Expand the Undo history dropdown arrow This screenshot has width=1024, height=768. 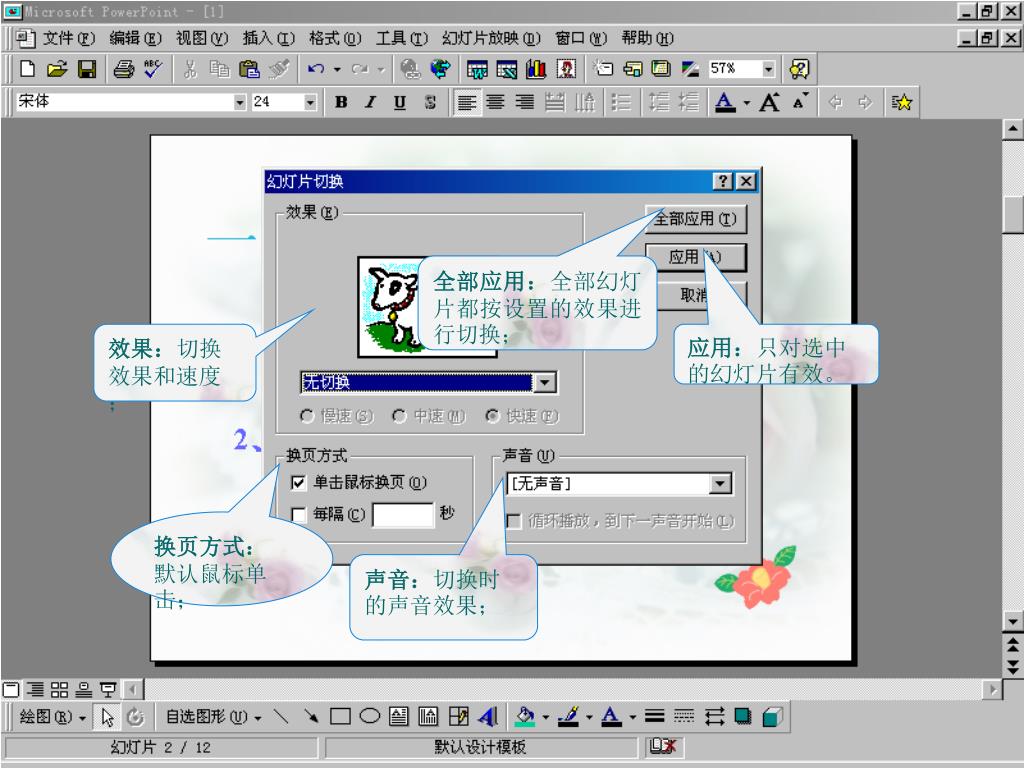point(338,69)
